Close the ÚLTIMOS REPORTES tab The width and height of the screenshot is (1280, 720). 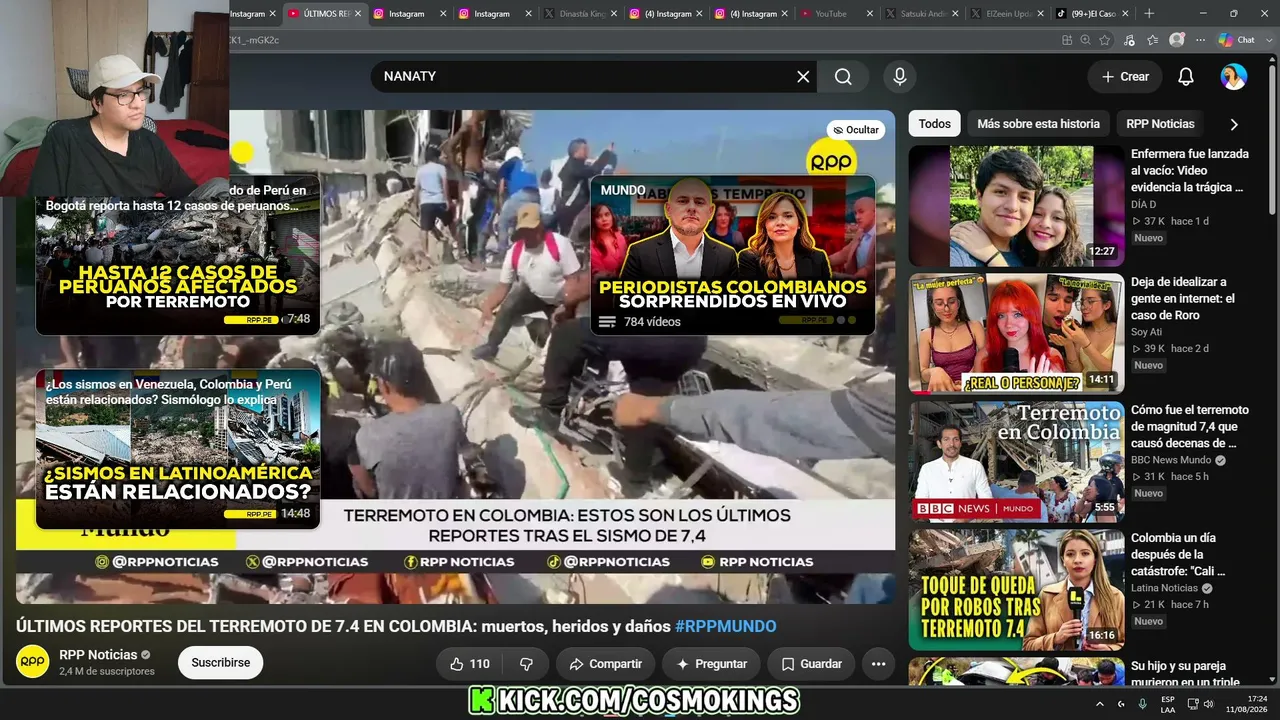click(x=357, y=14)
